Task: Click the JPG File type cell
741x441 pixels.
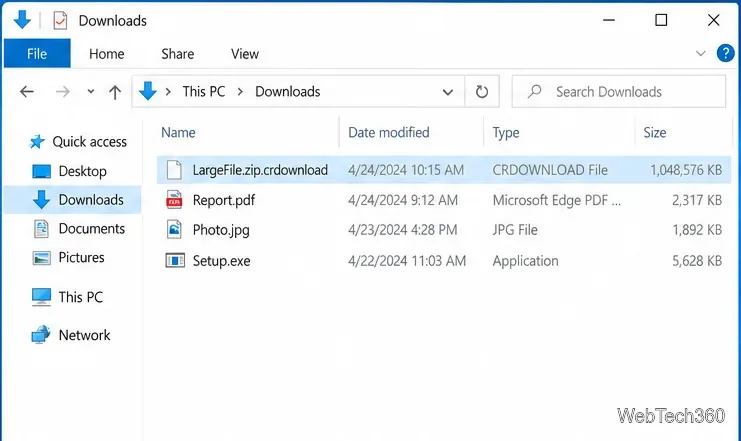Action: coord(515,230)
